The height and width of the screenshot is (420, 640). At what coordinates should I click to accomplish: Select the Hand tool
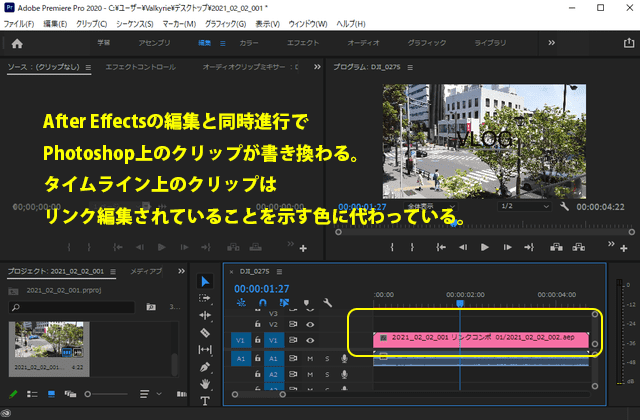coord(205,384)
